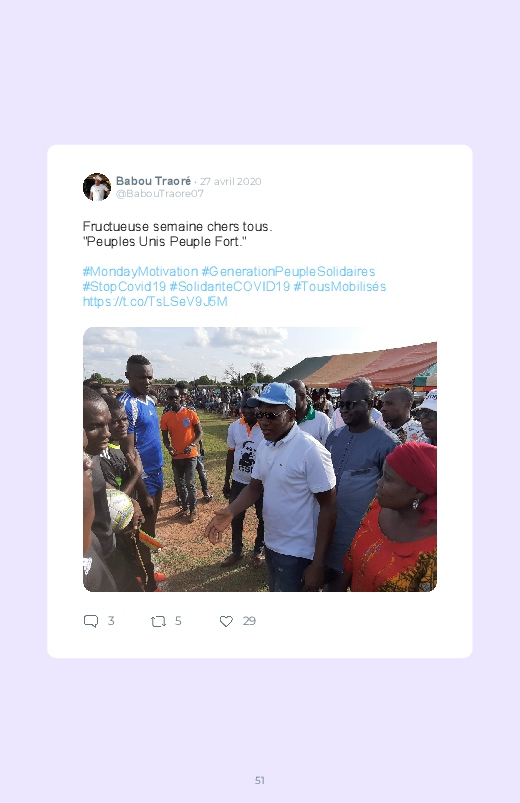Click the text "Fructueuse semaine chers tous."
This screenshot has height=803, width=520.
click(x=178, y=226)
